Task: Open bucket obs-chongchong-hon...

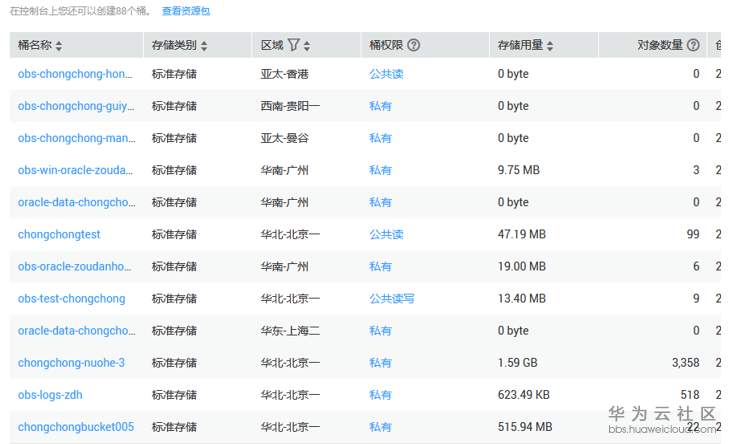Action: coord(75,74)
